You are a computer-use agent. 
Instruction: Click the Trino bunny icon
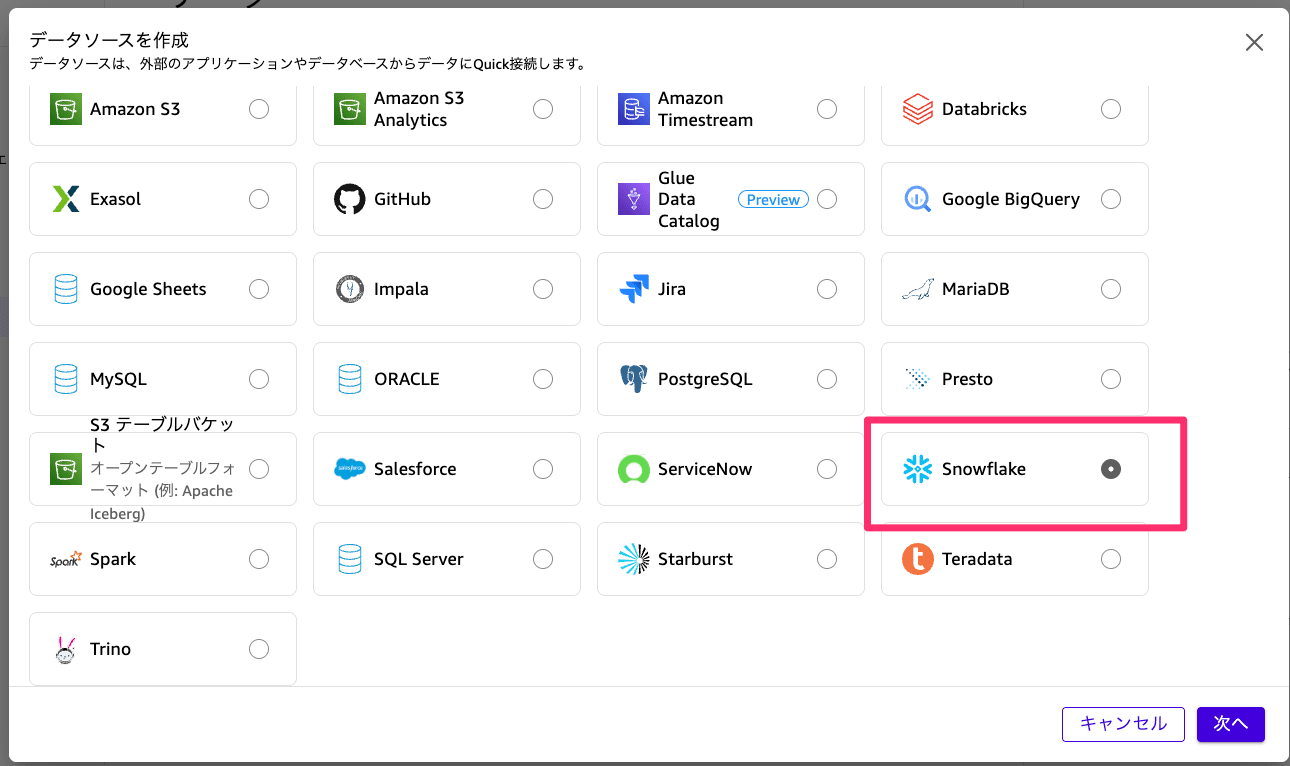(65, 649)
